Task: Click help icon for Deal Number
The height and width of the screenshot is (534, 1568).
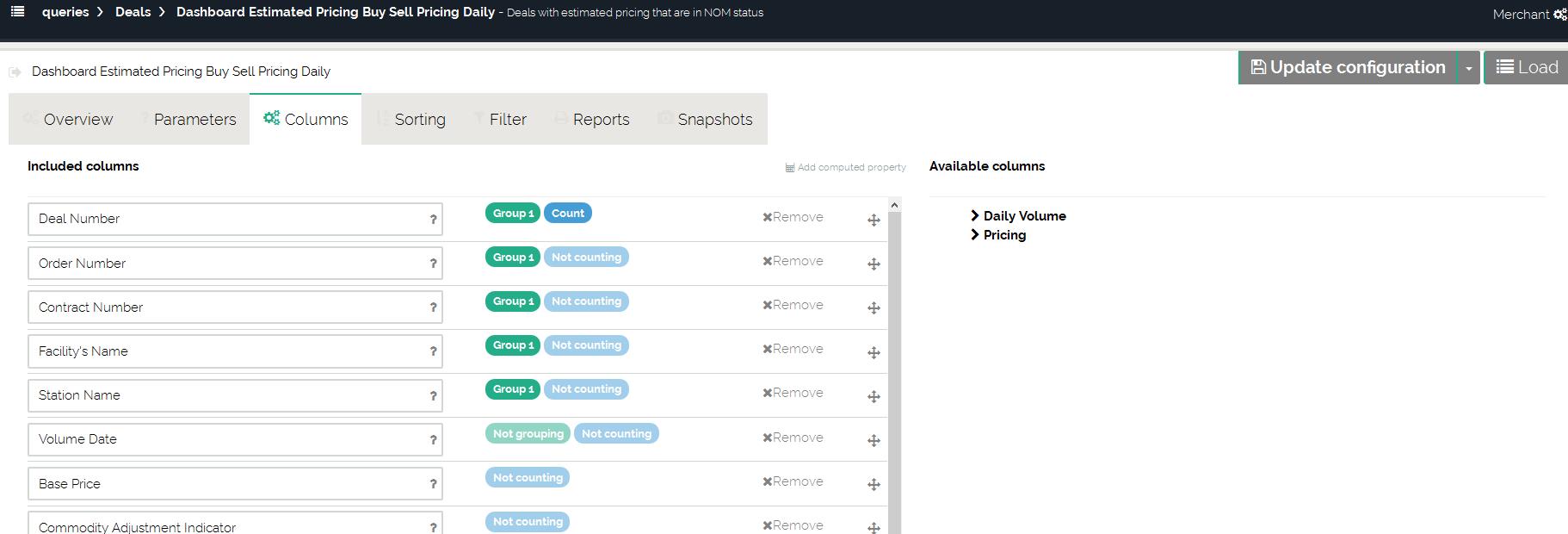Action: click(x=433, y=220)
